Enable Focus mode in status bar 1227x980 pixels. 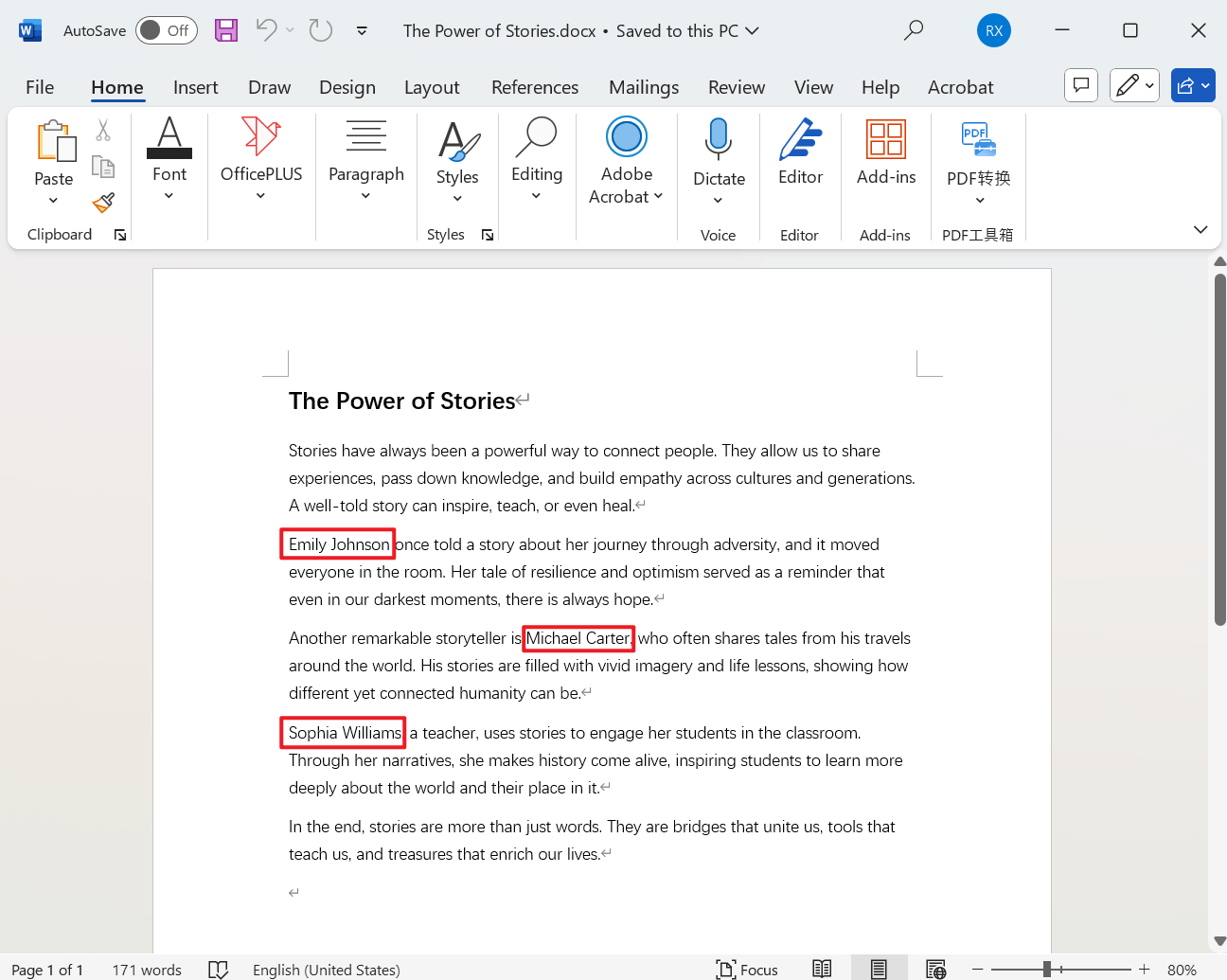tap(747, 969)
